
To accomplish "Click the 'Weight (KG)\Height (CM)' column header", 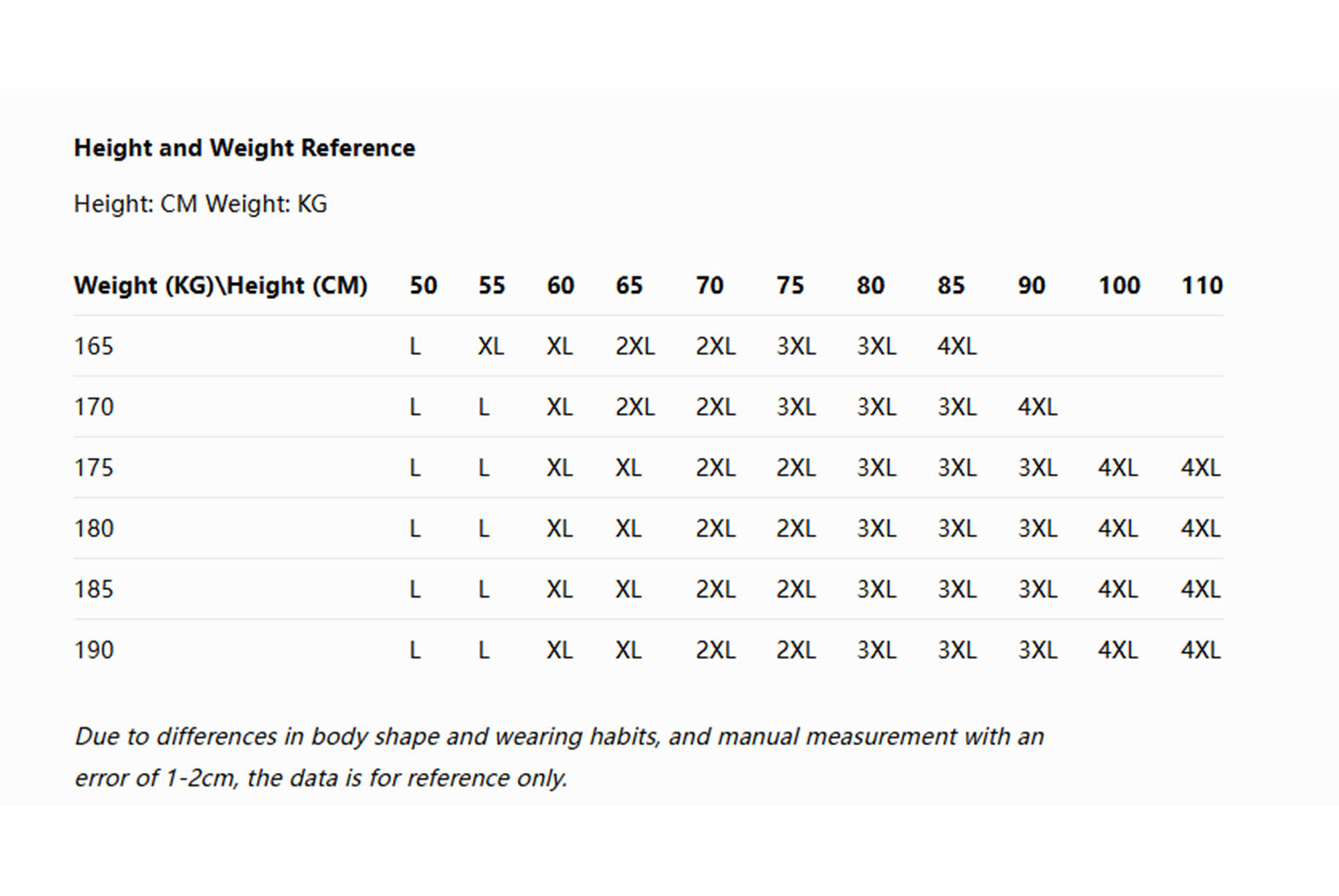I will pos(221,285).
